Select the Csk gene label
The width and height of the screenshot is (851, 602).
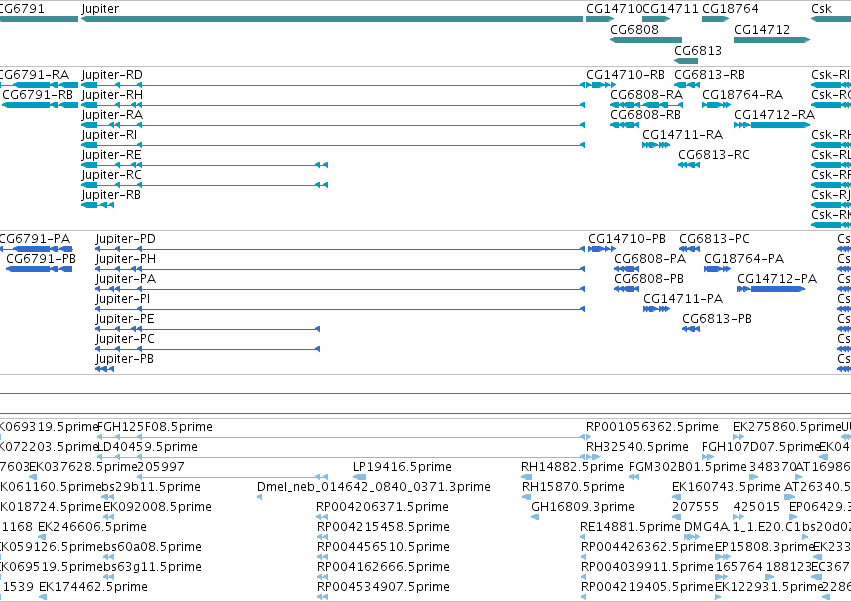(x=821, y=9)
